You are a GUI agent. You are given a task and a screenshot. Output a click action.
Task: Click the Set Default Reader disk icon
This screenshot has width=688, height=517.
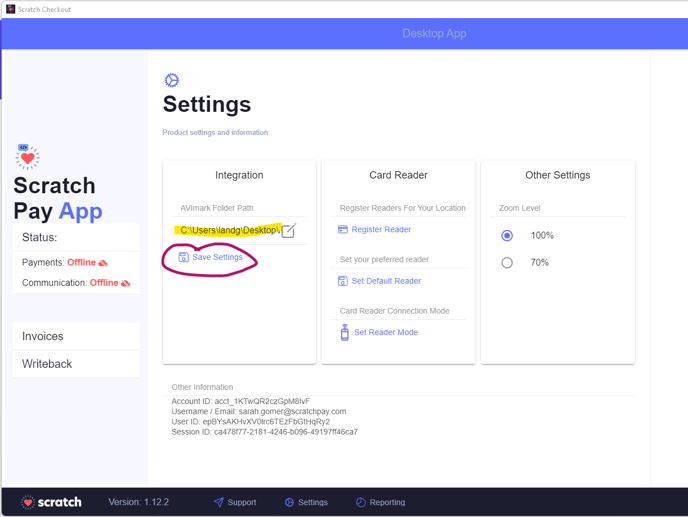[343, 281]
